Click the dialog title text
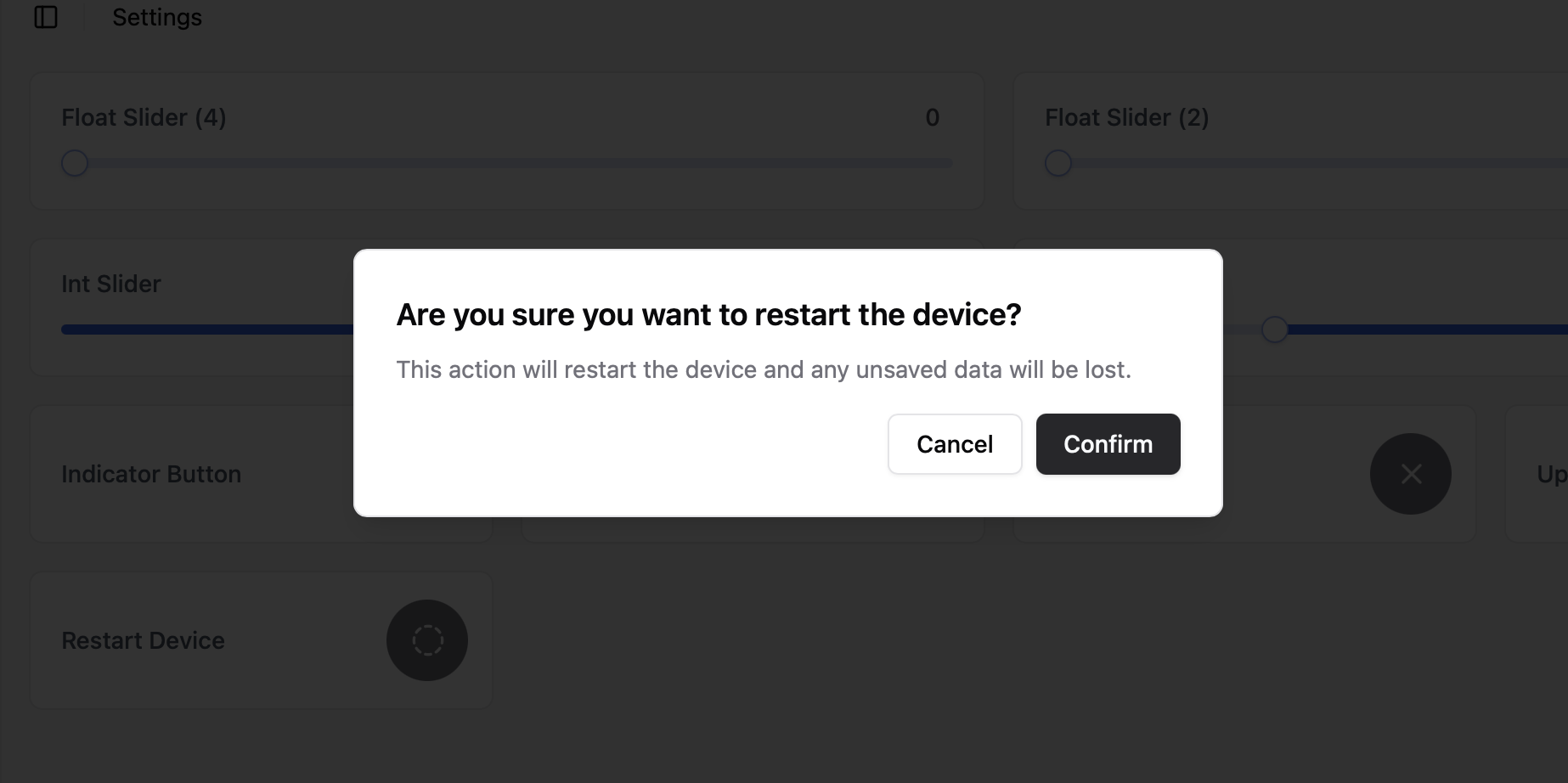1568x783 pixels. pos(708,315)
